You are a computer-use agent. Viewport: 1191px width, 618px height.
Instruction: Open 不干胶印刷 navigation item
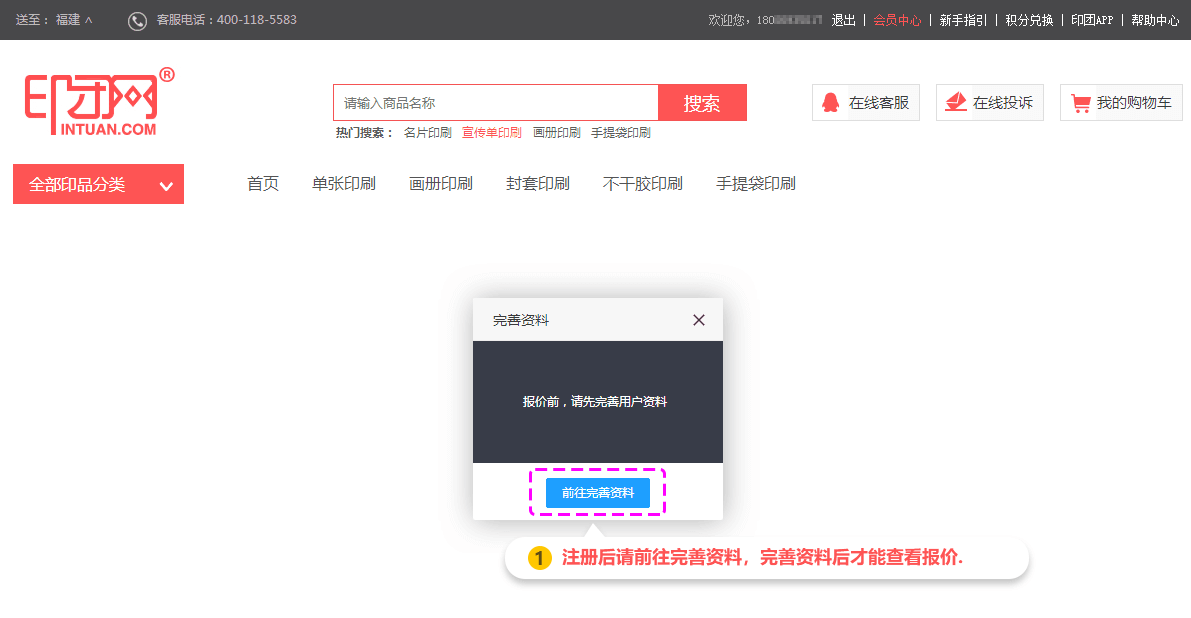click(x=643, y=184)
